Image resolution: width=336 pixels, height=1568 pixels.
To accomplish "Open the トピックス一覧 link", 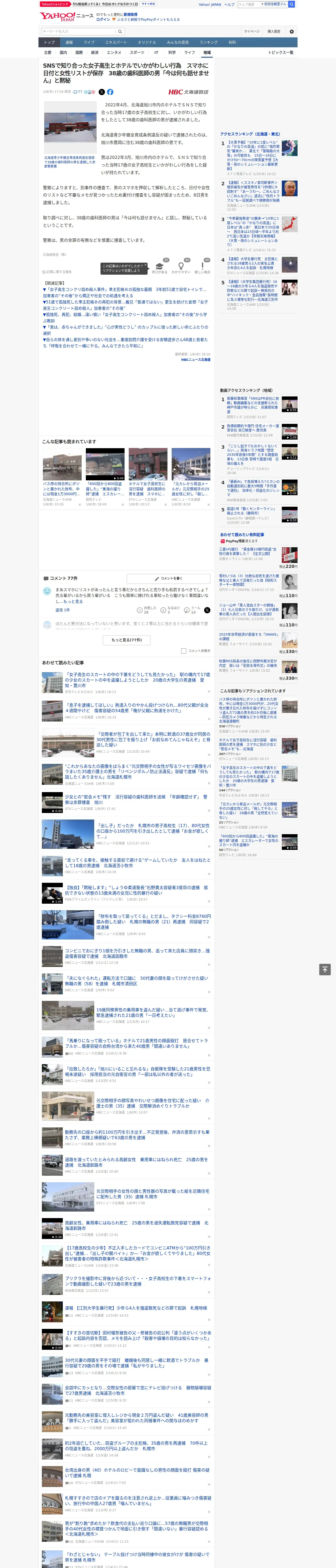I will click(x=281, y=52).
